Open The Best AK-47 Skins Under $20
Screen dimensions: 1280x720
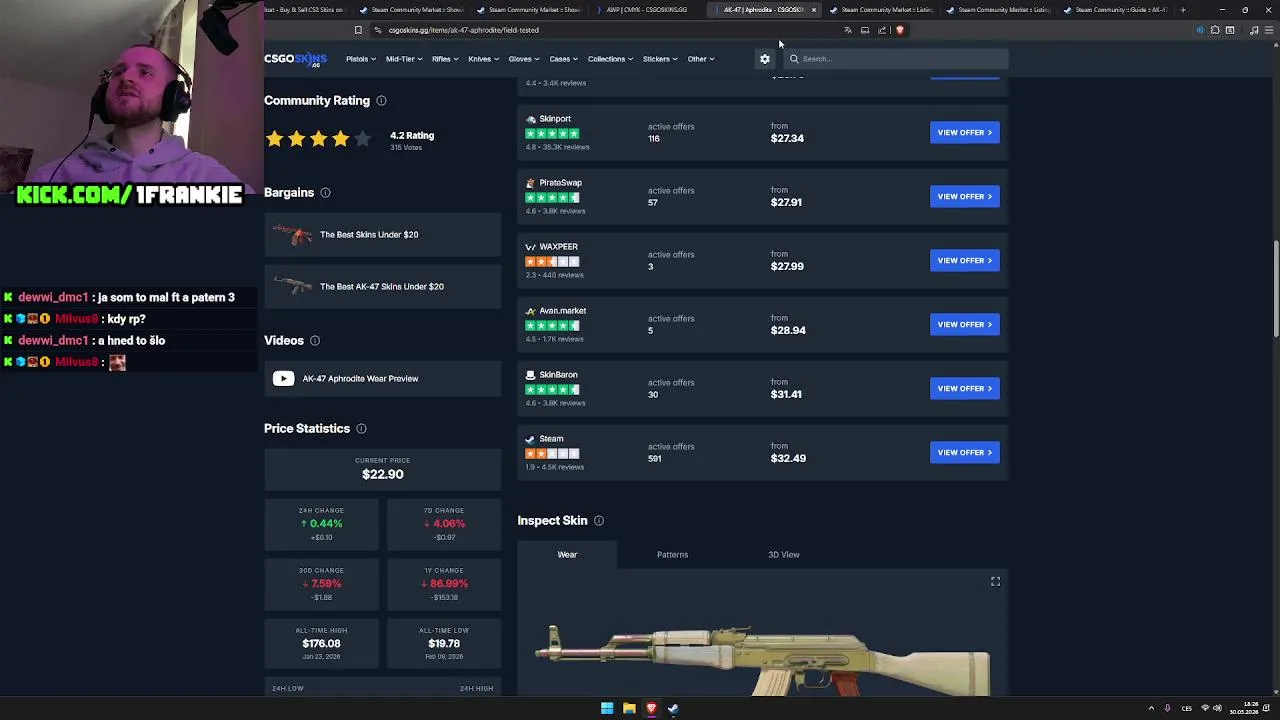382,287
